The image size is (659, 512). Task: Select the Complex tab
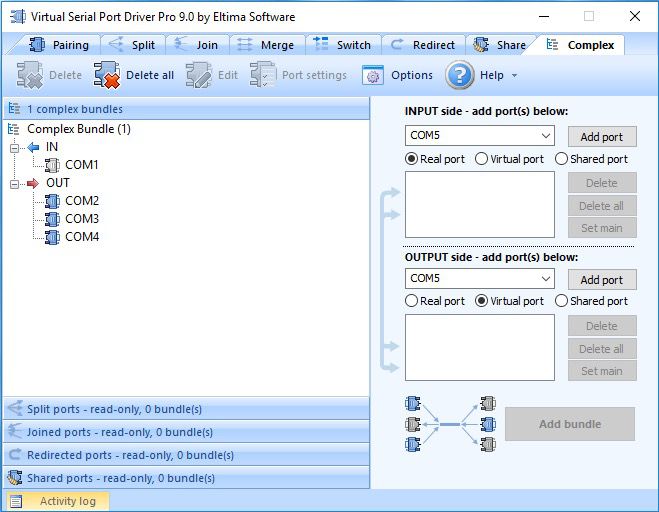click(x=580, y=45)
